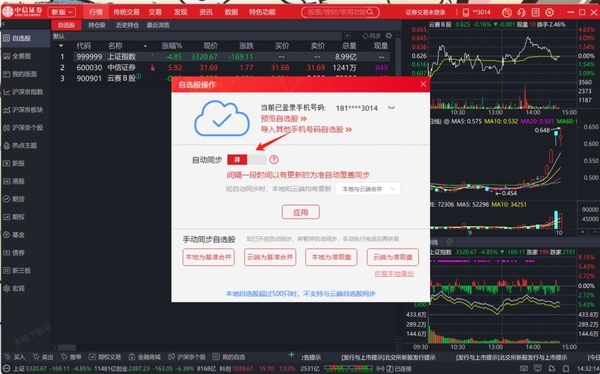Click 证券交易未登录 login text
600x374 pixels.
(426, 13)
